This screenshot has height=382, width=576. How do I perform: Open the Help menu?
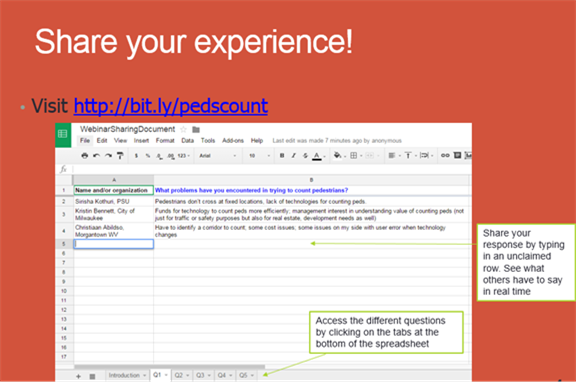click(x=257, y=140)
